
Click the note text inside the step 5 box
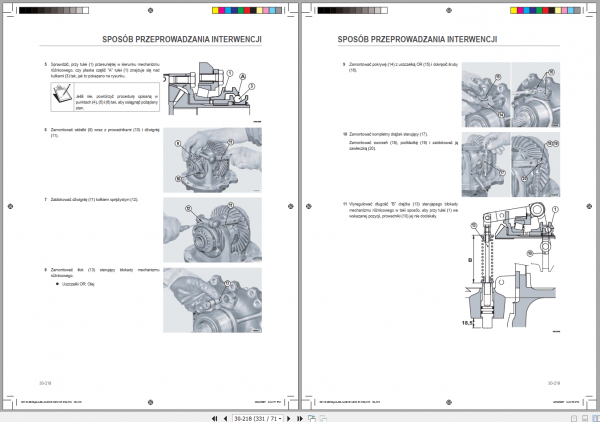[x=117, y=102]
